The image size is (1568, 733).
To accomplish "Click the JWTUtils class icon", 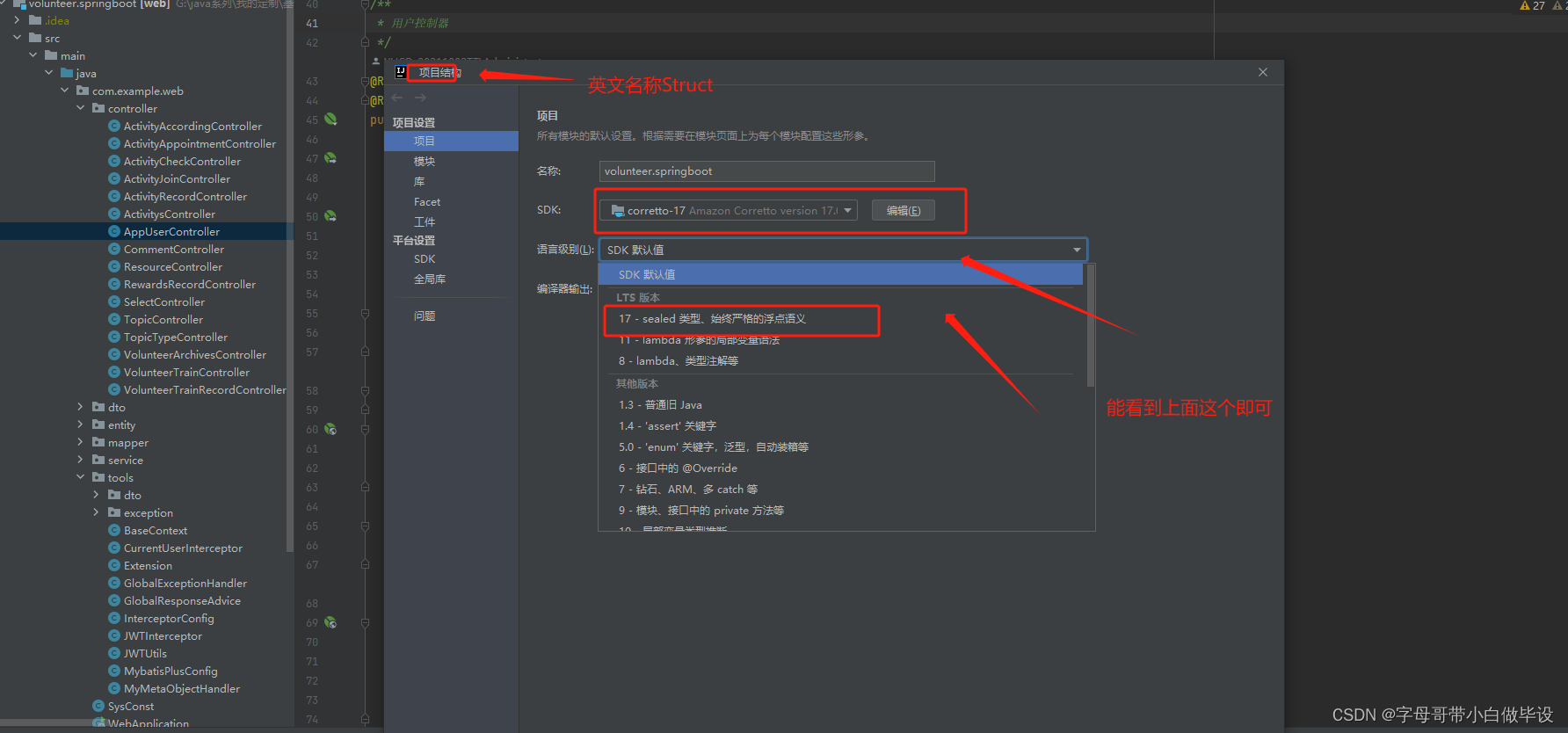I will (114, 654).
